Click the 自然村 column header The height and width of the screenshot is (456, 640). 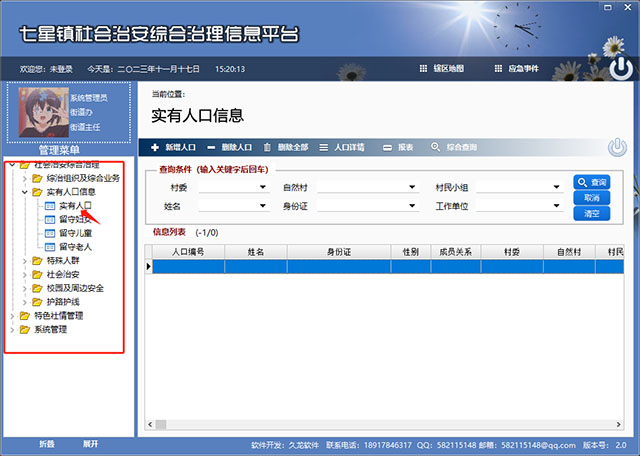569,252
